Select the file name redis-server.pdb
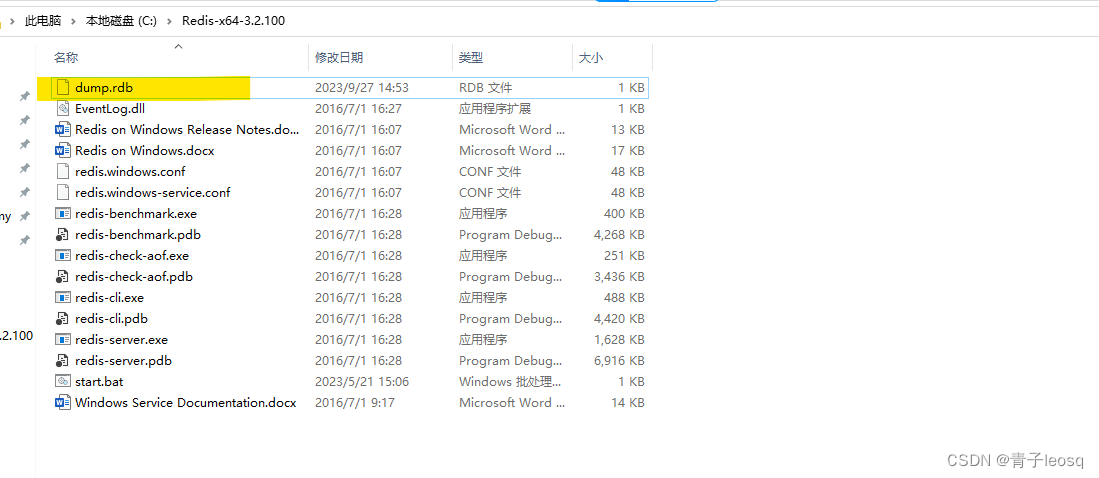This screenshot has width=1099, height=478. (x=123, y=361)
